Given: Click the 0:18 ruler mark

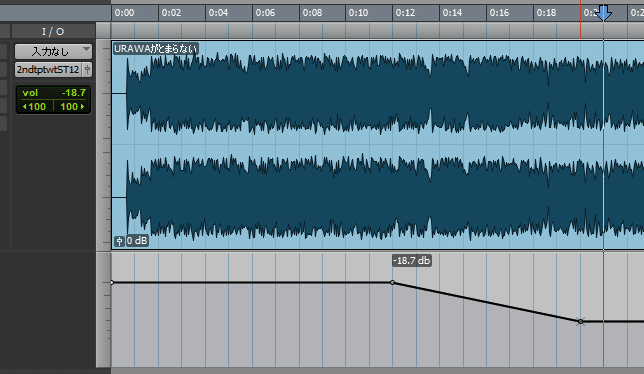Looking at the screenshot, I should pyautogui.click(x=546, y=13).
